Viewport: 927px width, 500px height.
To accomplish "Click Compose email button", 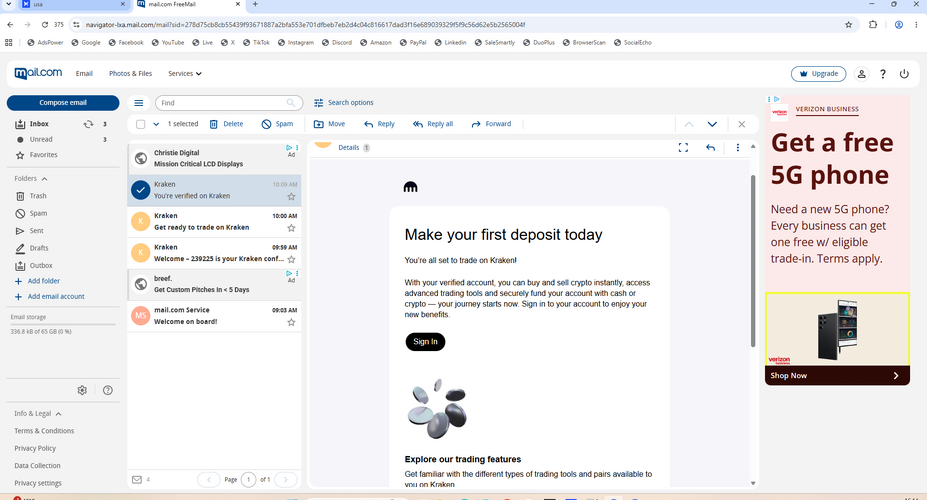I will point(63,103).
